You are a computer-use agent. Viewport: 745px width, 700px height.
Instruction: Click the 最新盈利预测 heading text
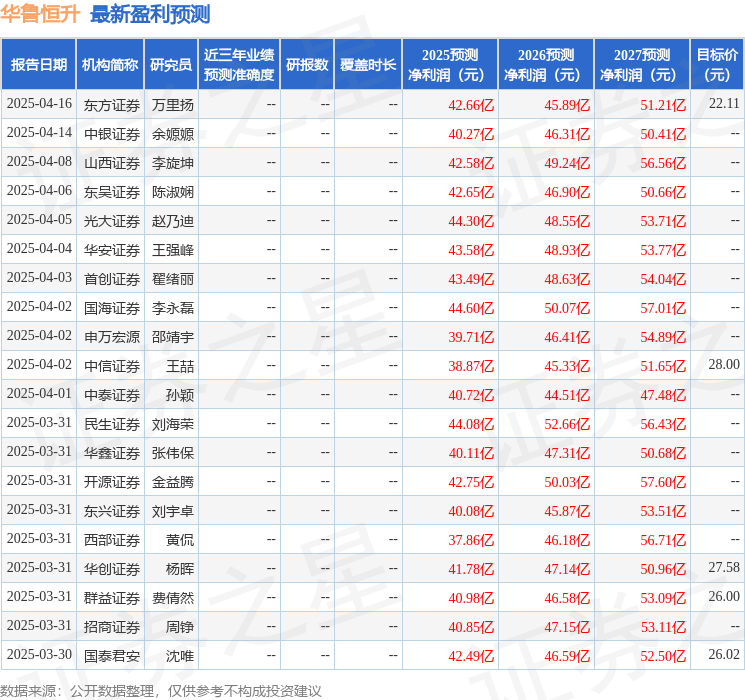click(150, 14)
